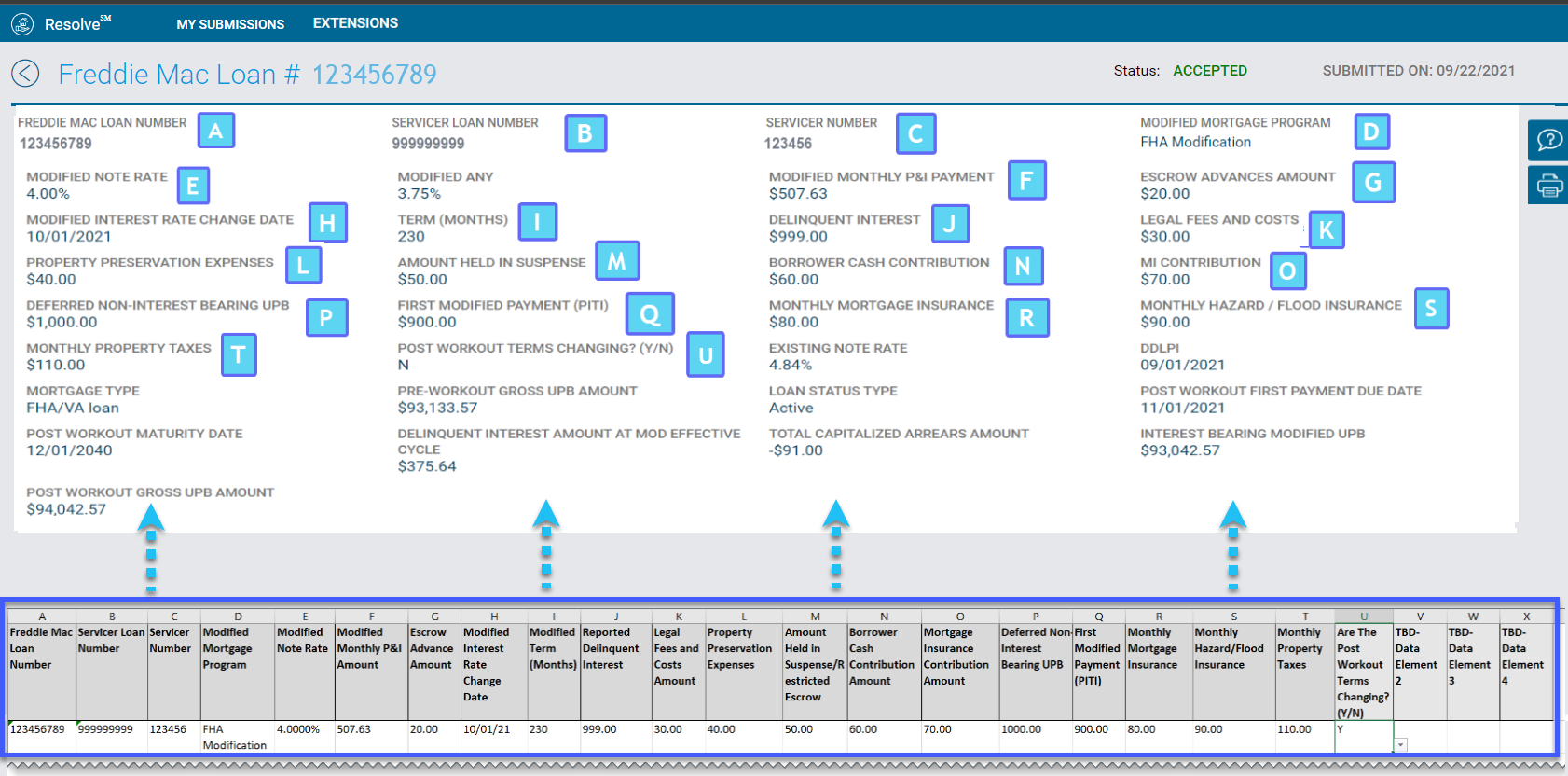This screenshot has width=1568, height=776.
Task: Select spreadsheet column A header
Action: pyautogui.click(x=42, y=617)
